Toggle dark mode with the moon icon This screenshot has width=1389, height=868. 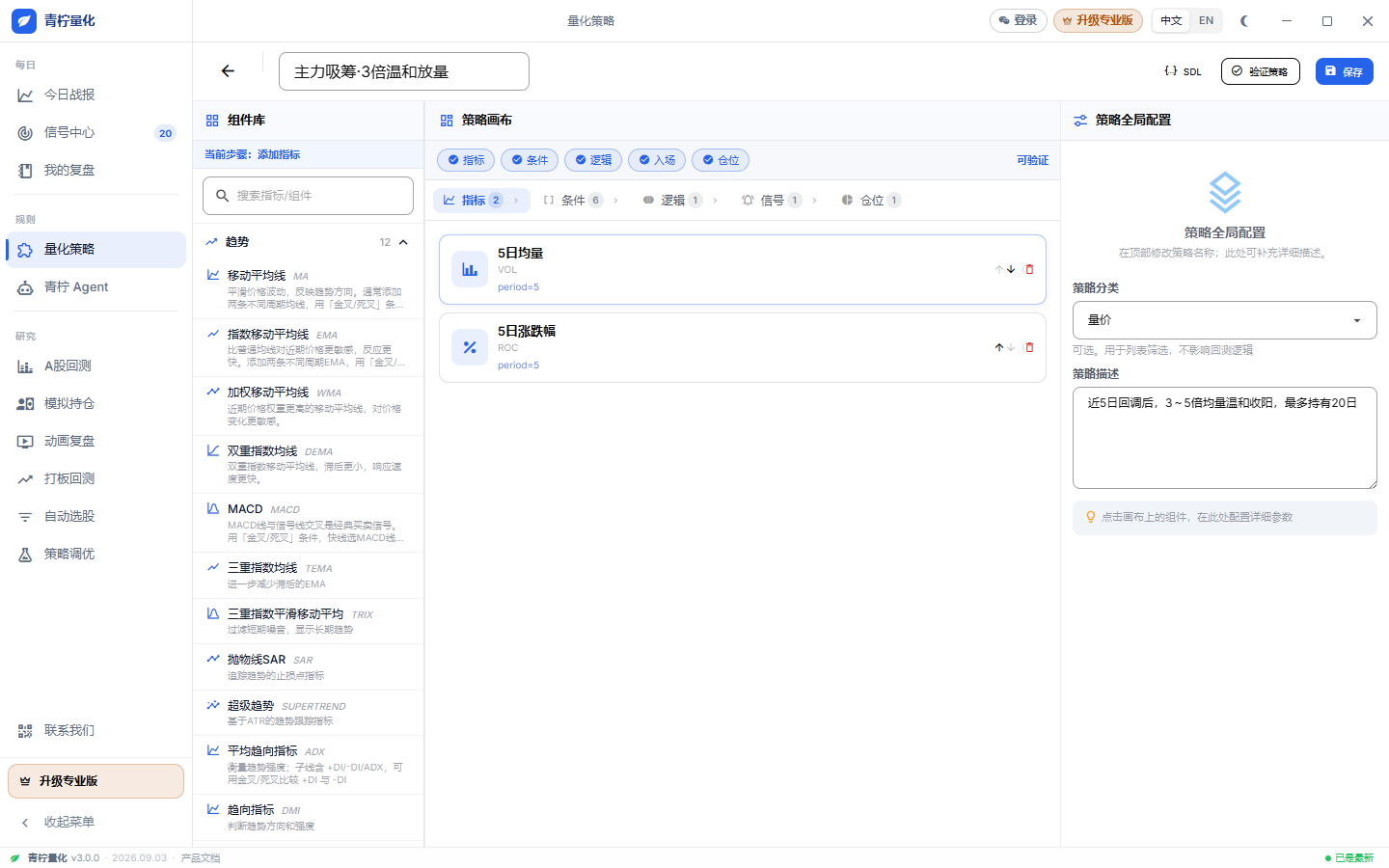coord(1244,20)
